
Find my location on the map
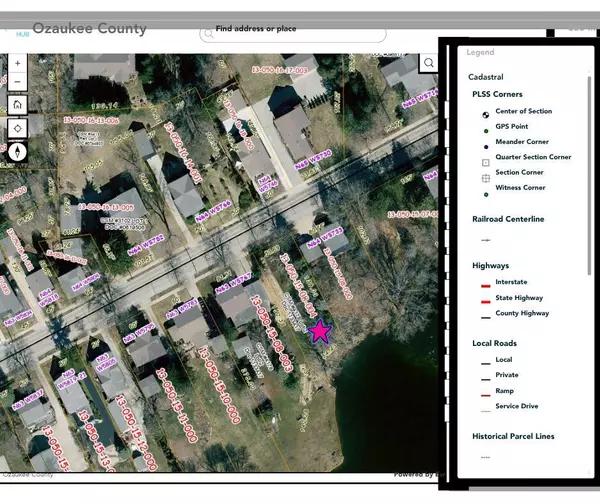(x=18, y=128)
